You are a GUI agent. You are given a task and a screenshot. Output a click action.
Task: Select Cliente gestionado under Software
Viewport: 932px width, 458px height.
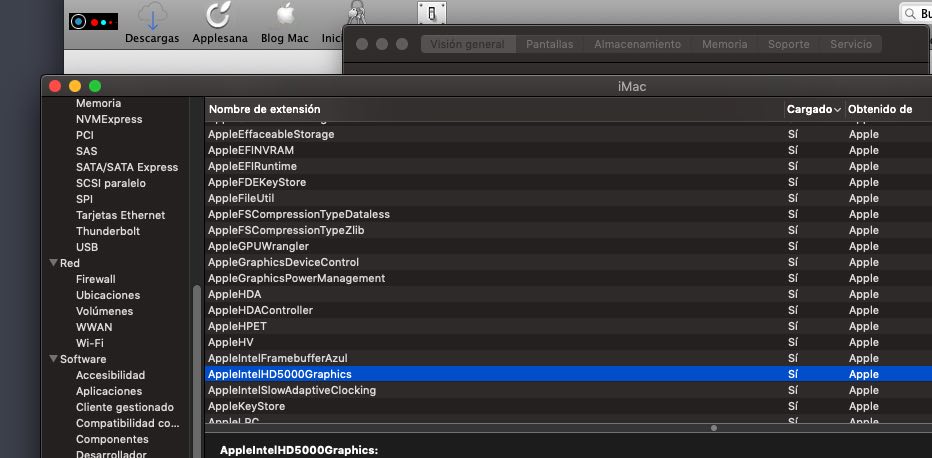click(x=125, y=408)
